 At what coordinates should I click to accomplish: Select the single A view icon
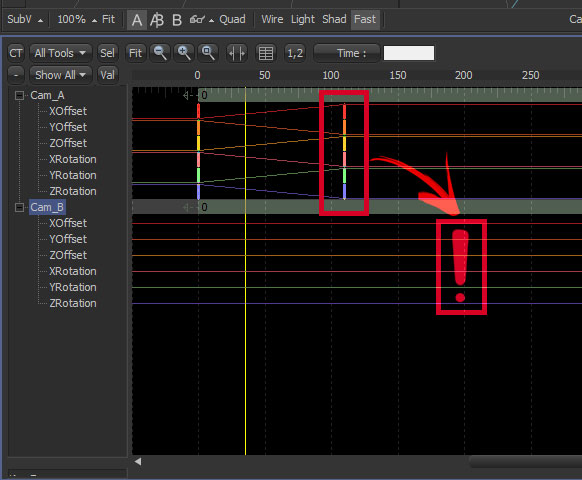tap(137, 19)
